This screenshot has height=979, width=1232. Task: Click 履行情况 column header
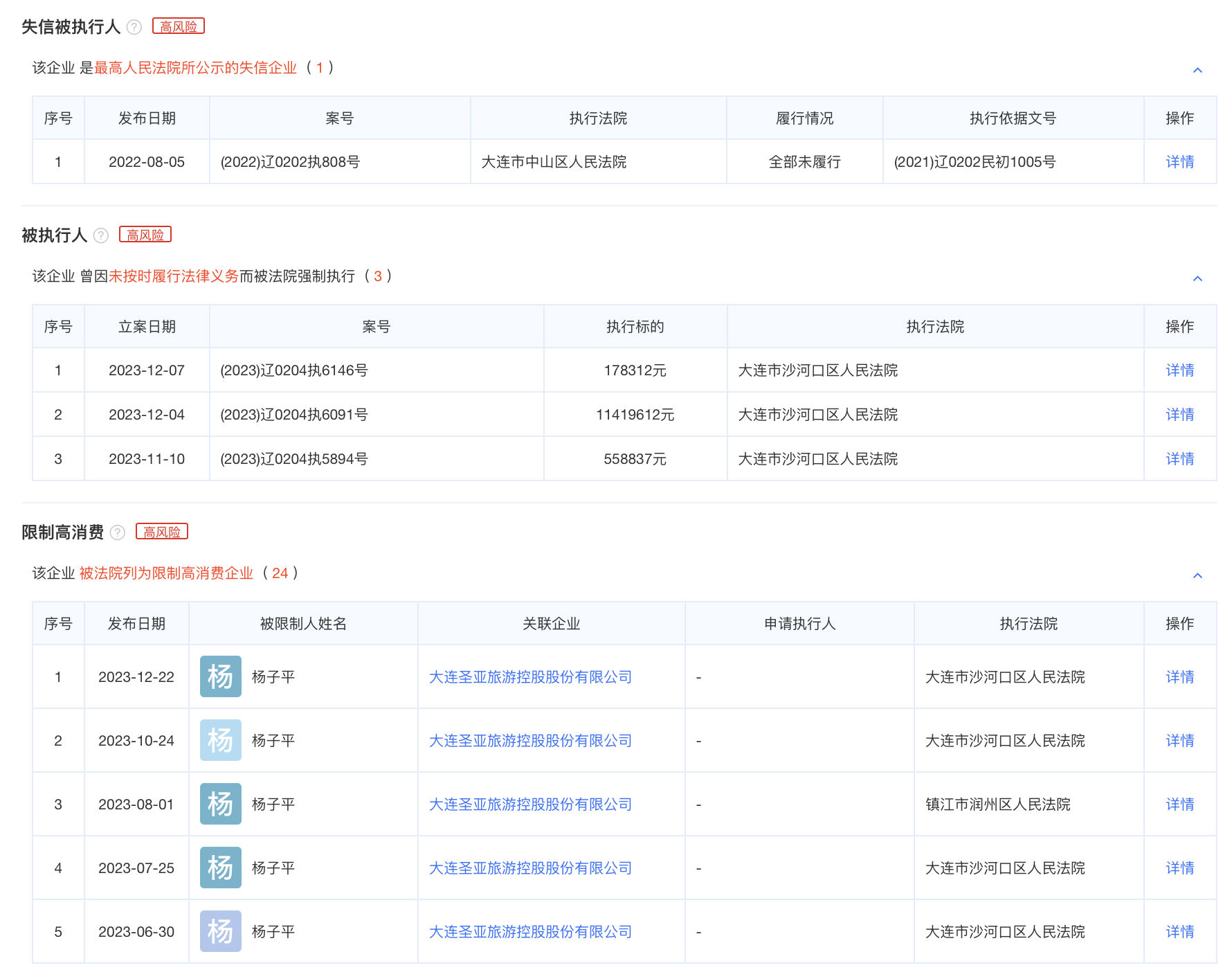pos(805,118)
